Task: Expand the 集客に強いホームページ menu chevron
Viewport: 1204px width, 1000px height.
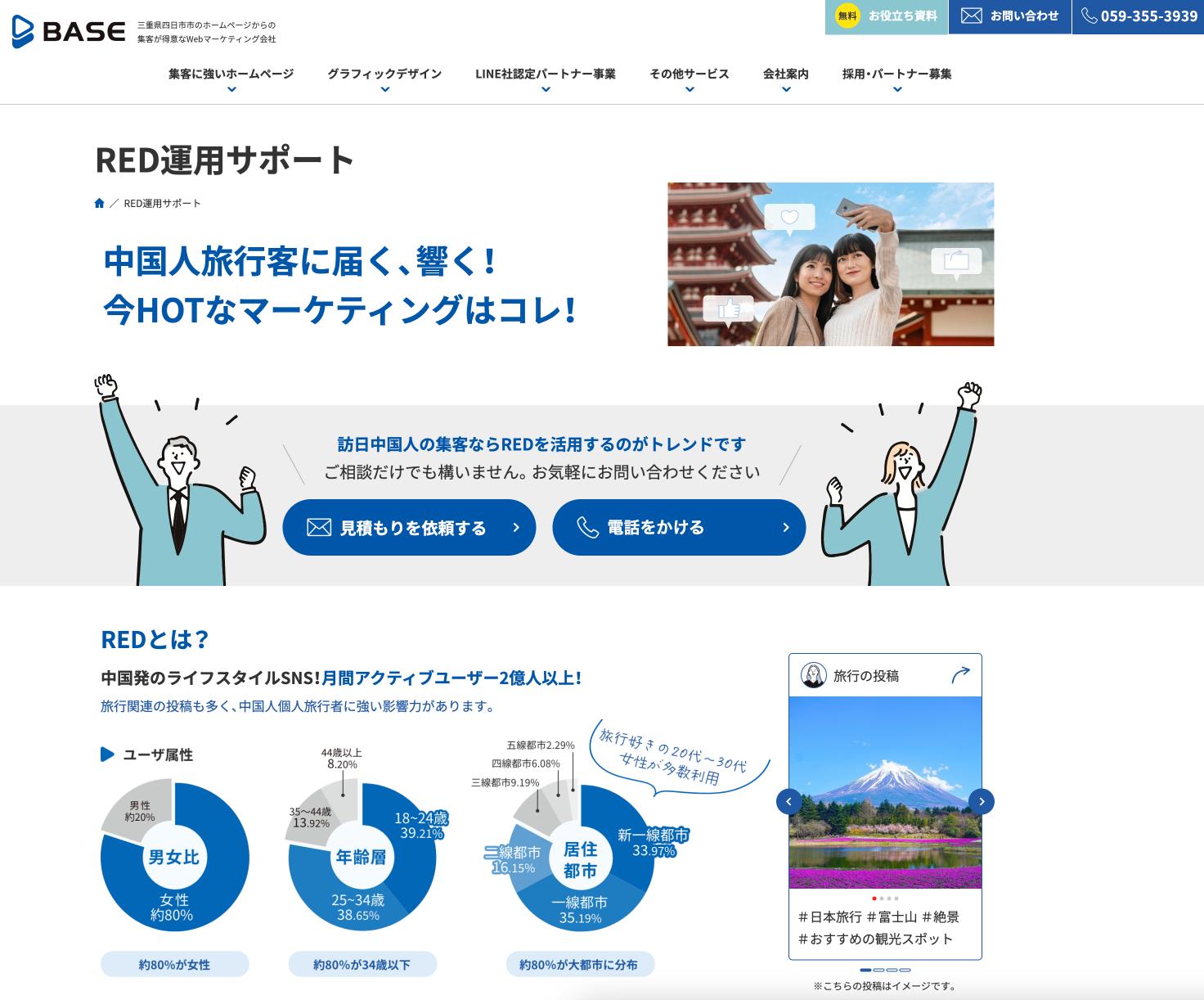Action: [x=231, y=89]
